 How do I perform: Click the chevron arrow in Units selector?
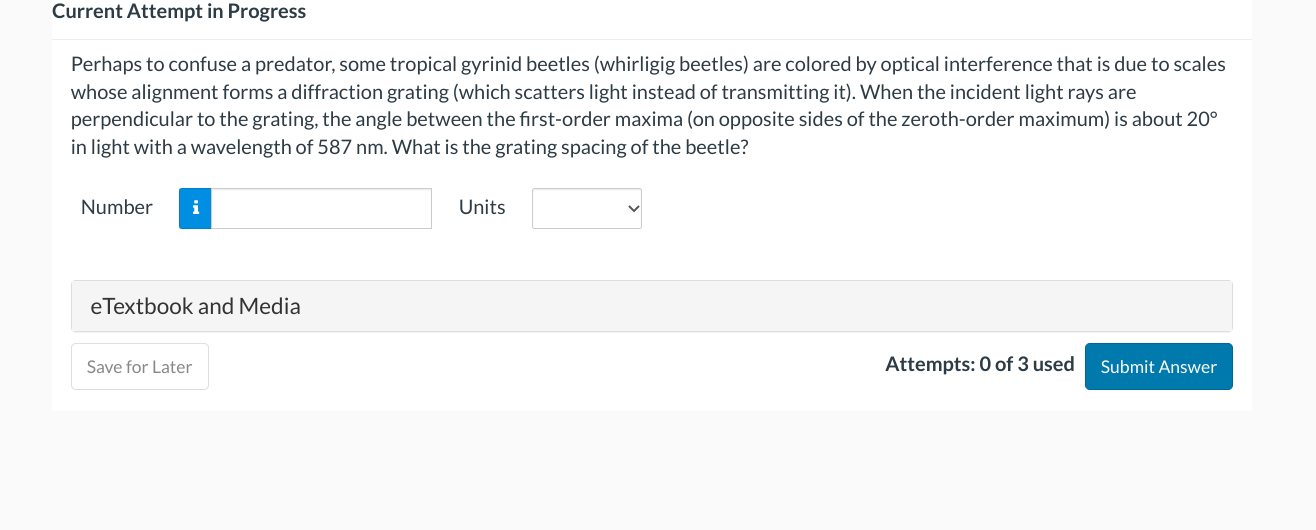631,208
